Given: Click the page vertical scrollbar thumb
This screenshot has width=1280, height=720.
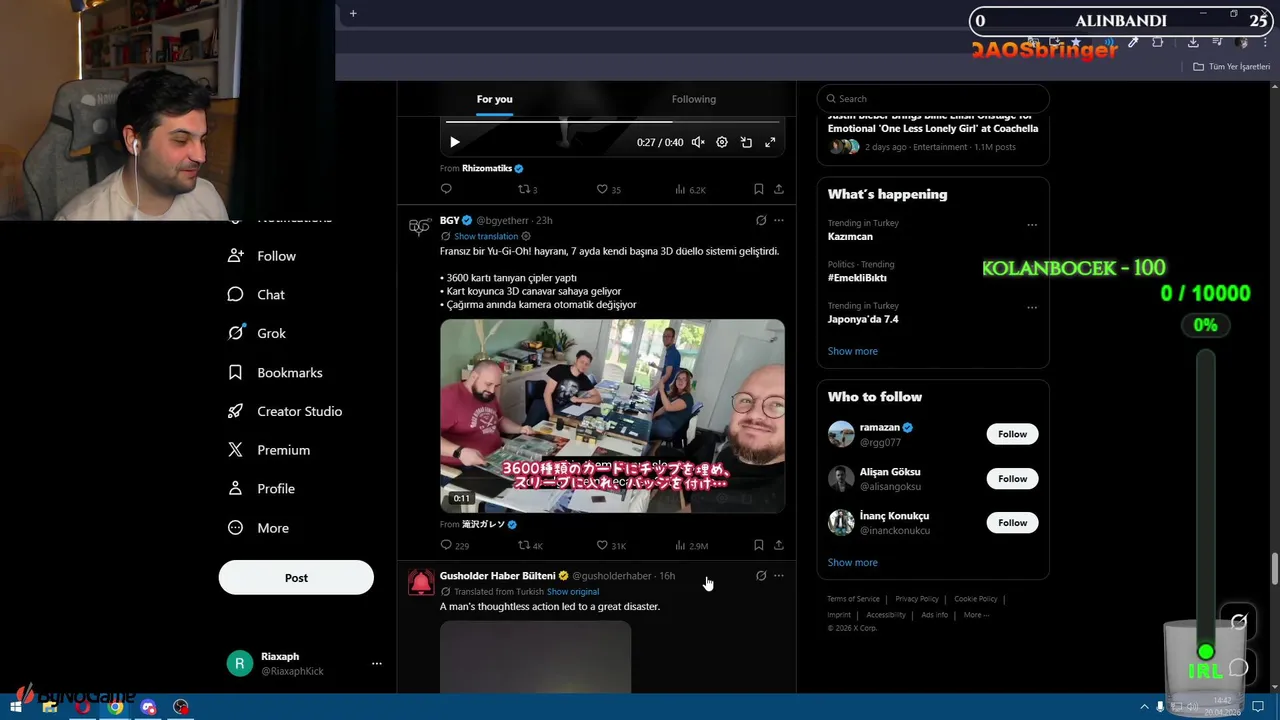Looking at the screenshot, I should [x=1274, y=570].
